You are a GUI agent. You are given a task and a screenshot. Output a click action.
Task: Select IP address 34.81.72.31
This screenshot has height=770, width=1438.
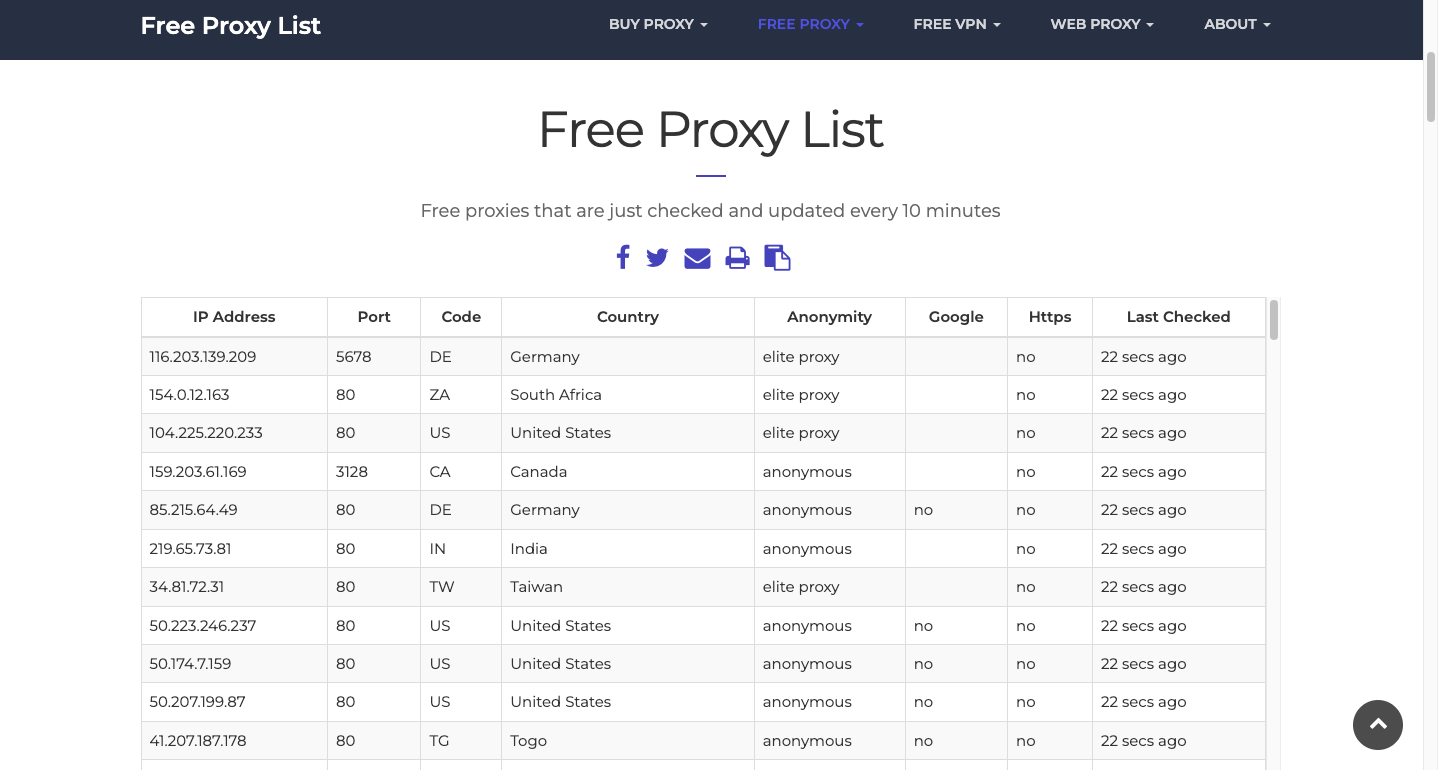[x=187, y=587]
